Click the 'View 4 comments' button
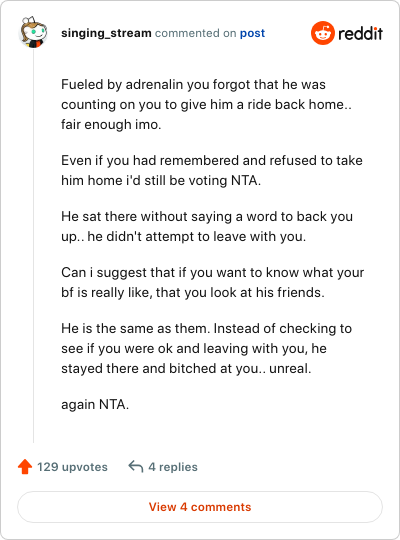 pos(200,507)
